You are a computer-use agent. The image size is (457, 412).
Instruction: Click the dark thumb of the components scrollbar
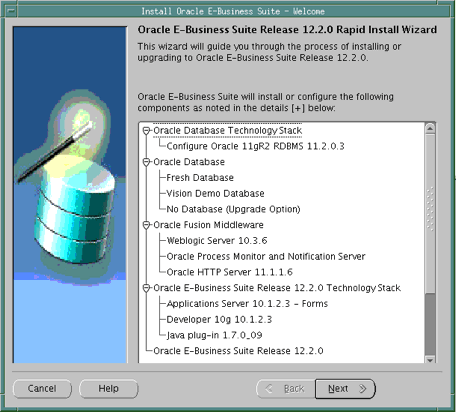(430, 324)
